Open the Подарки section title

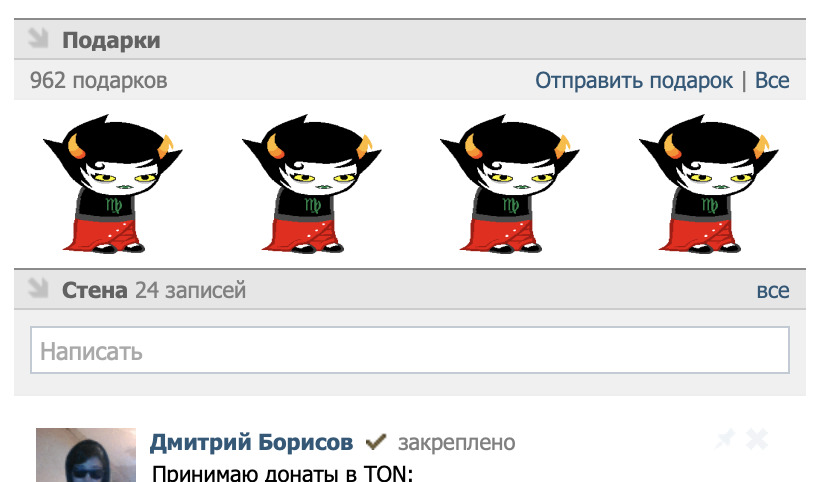point(111,40)
